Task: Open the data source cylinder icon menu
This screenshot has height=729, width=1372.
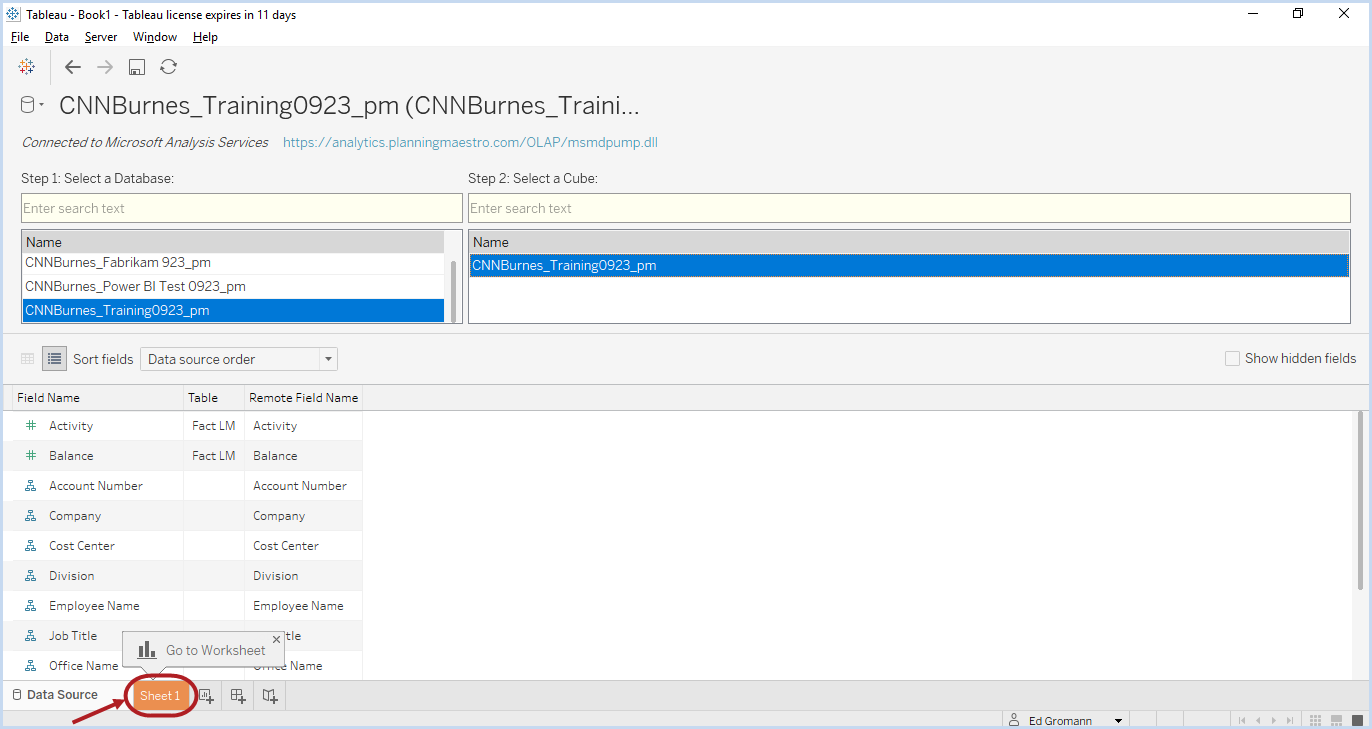Action: coord(32,105)
